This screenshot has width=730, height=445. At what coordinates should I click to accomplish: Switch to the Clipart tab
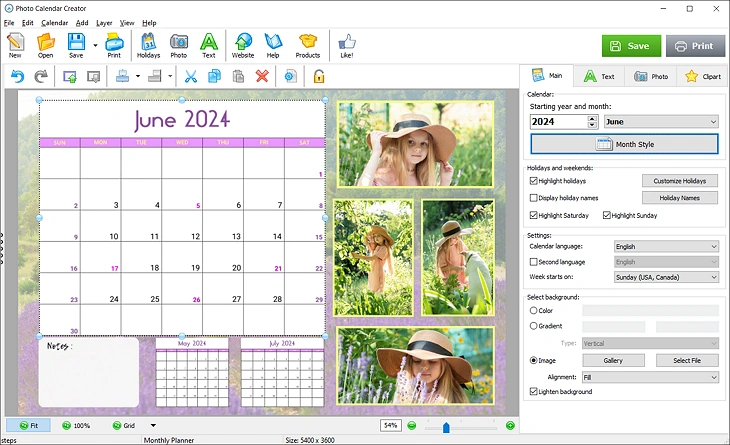pyautogui.click(x=703, y=76)
